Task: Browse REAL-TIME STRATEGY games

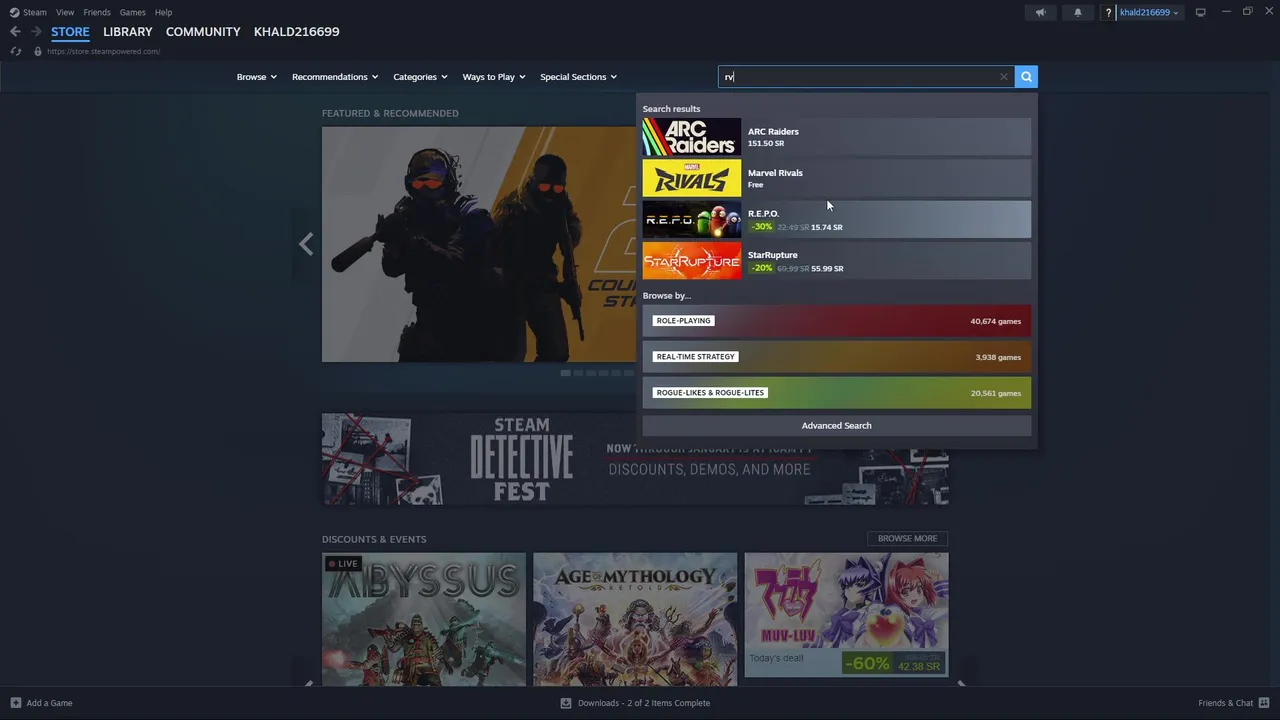Action: [x=837, y=357]
